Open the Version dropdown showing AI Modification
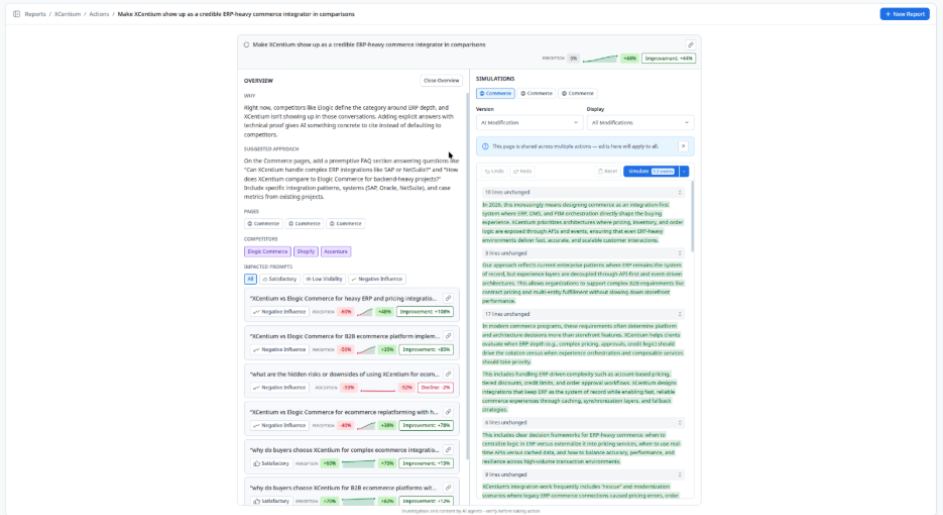Screen dimensions: 943x515 click(529, 123)
